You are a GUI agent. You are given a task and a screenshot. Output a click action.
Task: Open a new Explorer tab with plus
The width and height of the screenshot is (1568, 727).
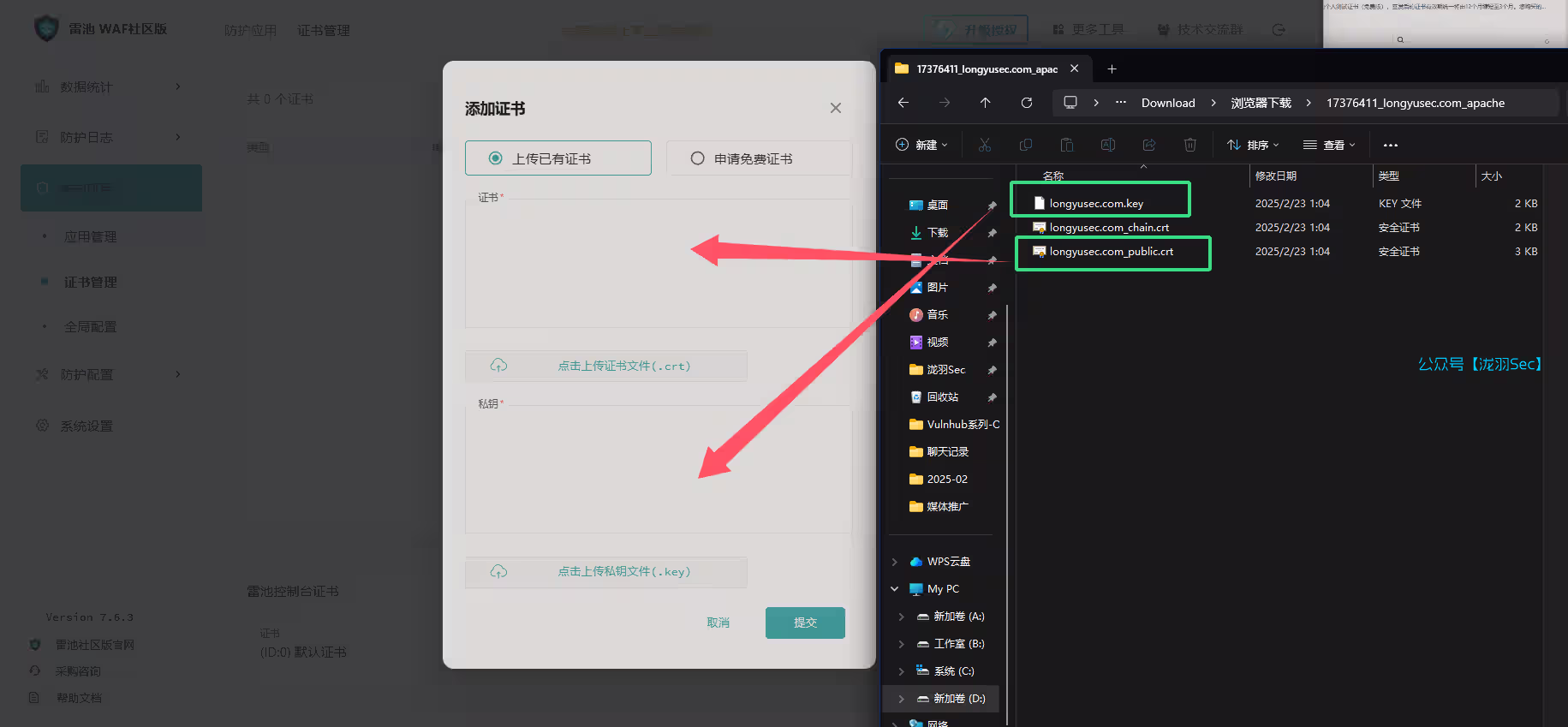tap(1112, 69)
